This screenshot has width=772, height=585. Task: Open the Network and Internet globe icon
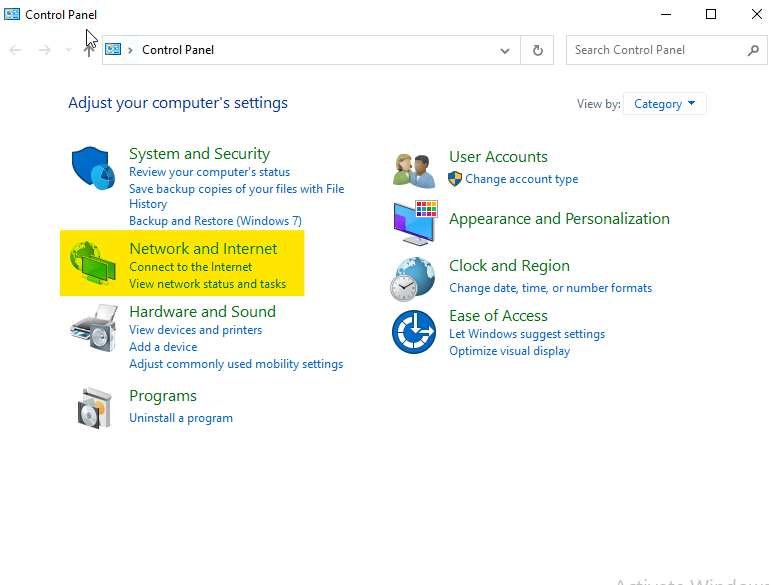pos(93,263)
